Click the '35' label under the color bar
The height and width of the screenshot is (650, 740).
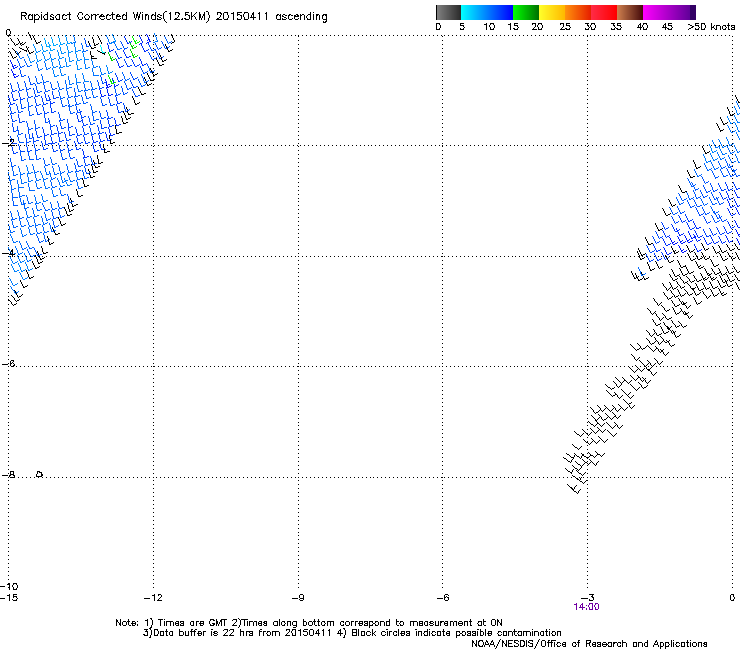tap(616, 27)
